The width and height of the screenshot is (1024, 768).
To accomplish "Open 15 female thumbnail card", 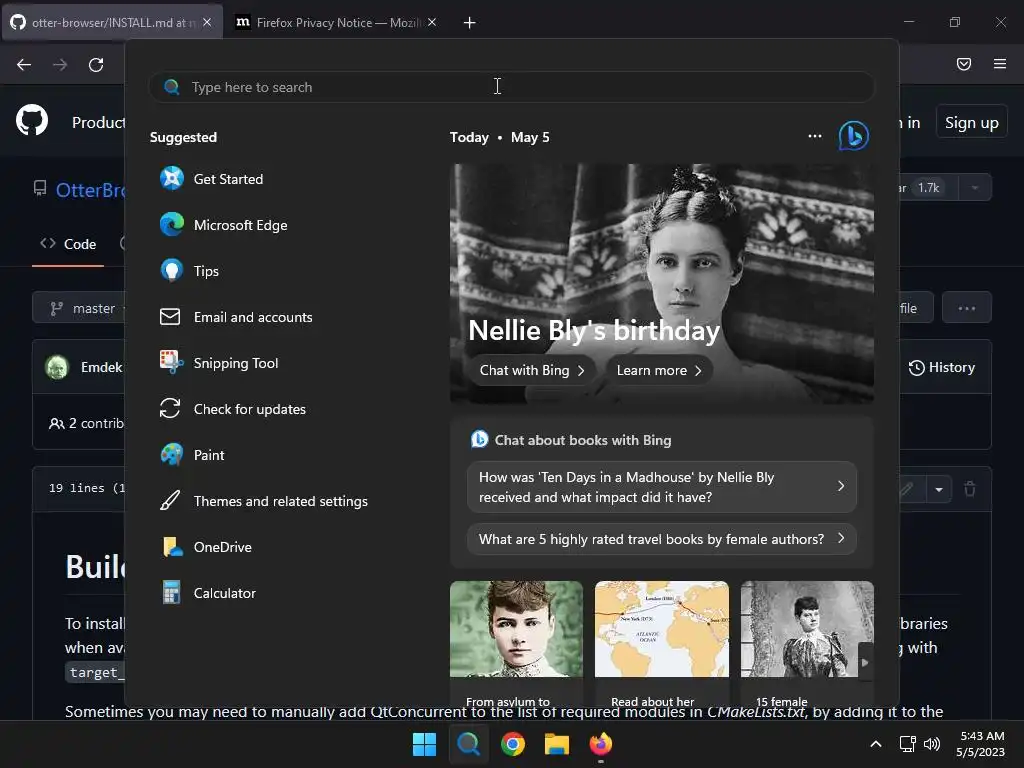I will [x=807, y=643].
